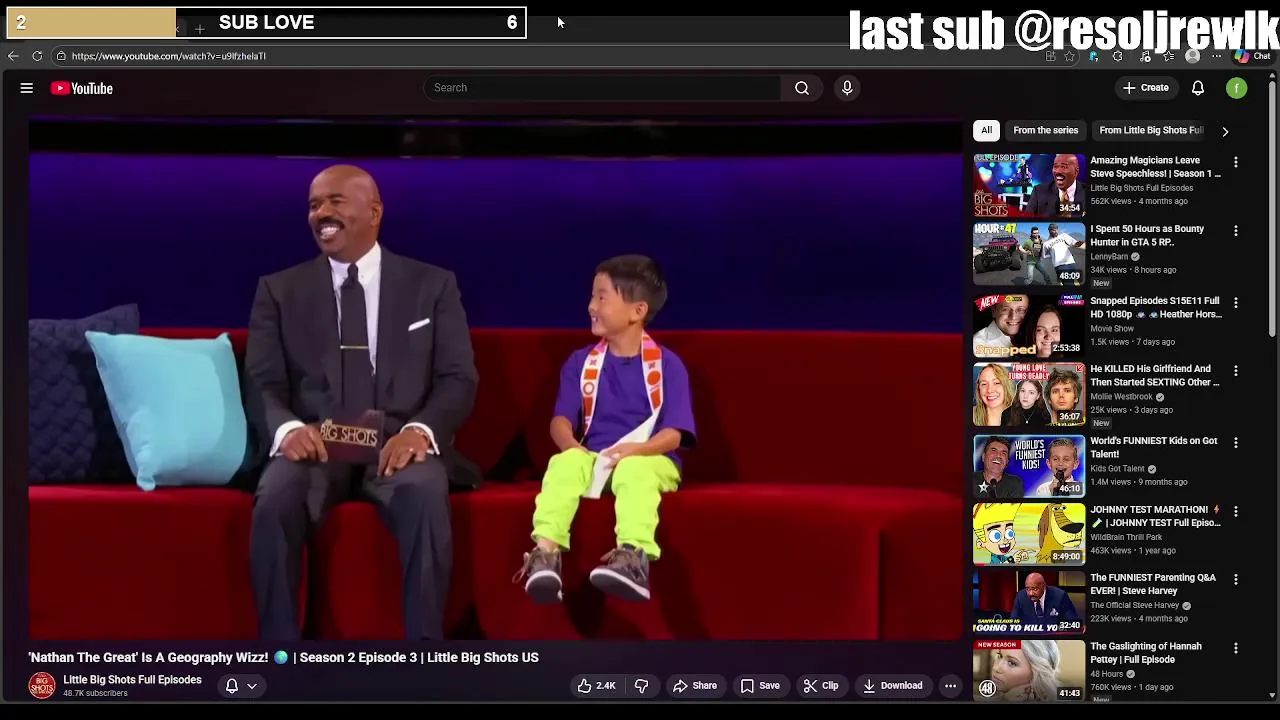Show more filter chips with right arrow
The width and height of the screenshot is (1280, 720).
pyautogui.click(x=1225, y=131)
